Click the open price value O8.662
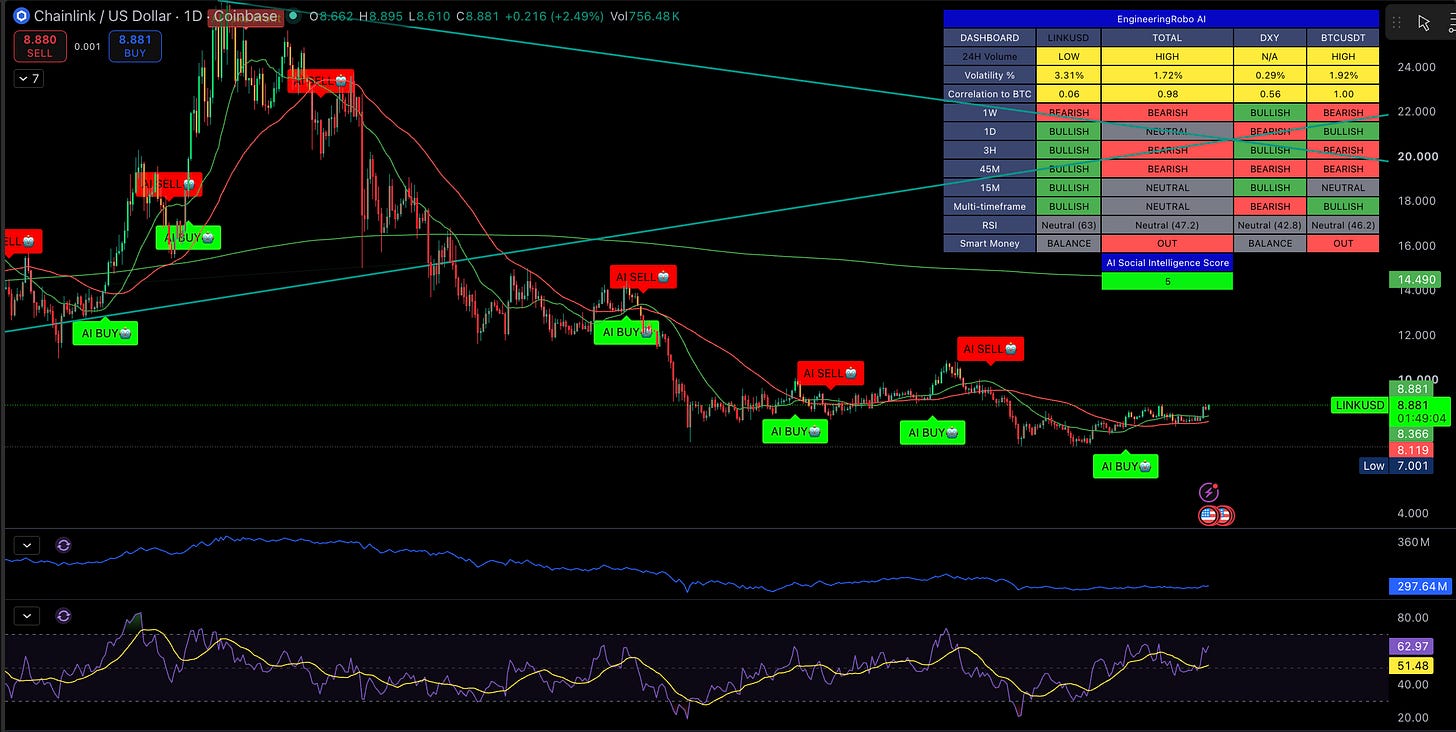The image size is (1456, 732). pyautogui.click(x=332, y=16)
